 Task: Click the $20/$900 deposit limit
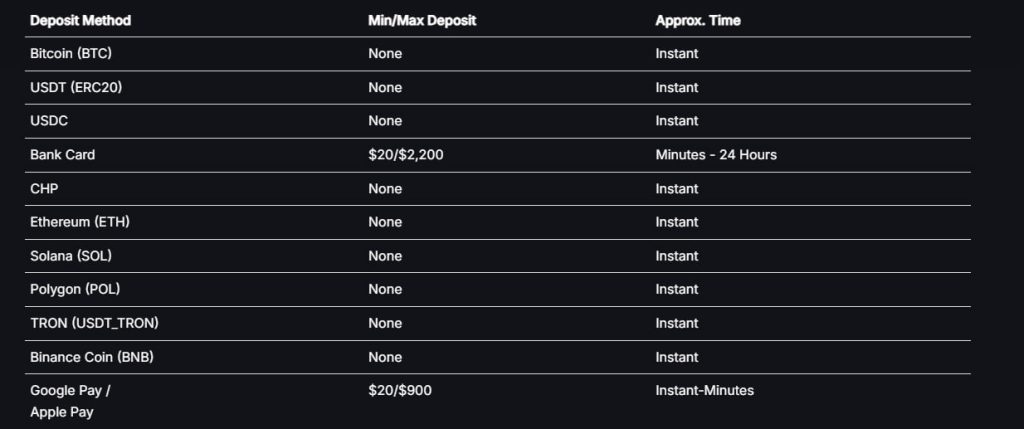400,390
